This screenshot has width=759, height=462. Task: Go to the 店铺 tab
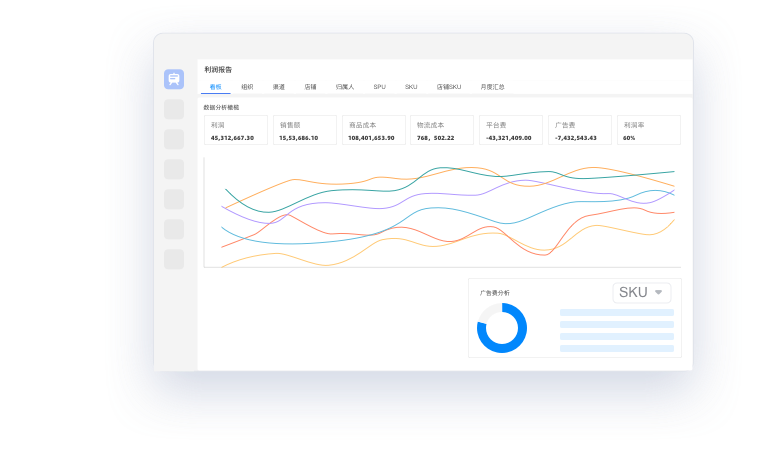(x=311, y=87)
